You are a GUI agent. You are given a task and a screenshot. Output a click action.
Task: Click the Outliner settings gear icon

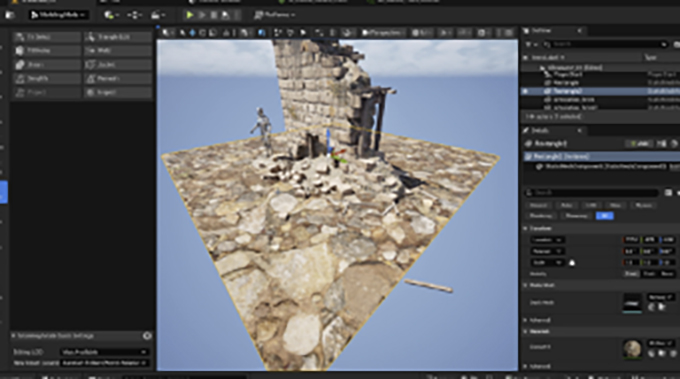676,44
